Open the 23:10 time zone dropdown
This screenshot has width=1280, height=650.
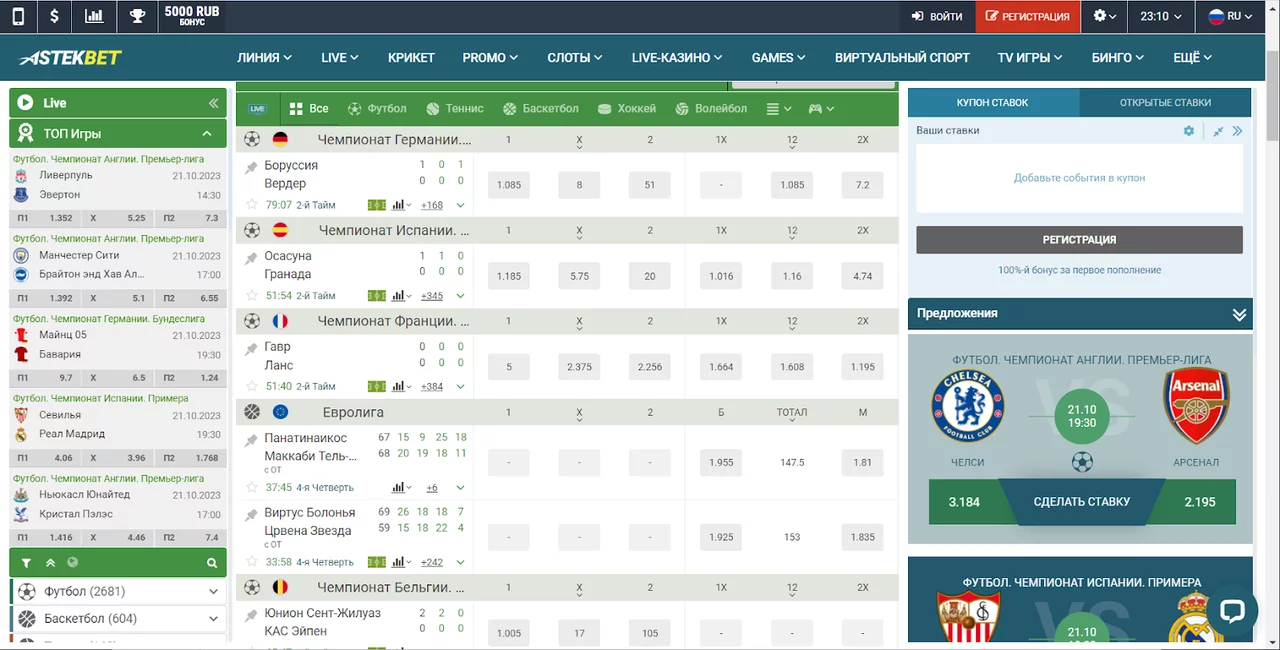(x=1161, y=16)
